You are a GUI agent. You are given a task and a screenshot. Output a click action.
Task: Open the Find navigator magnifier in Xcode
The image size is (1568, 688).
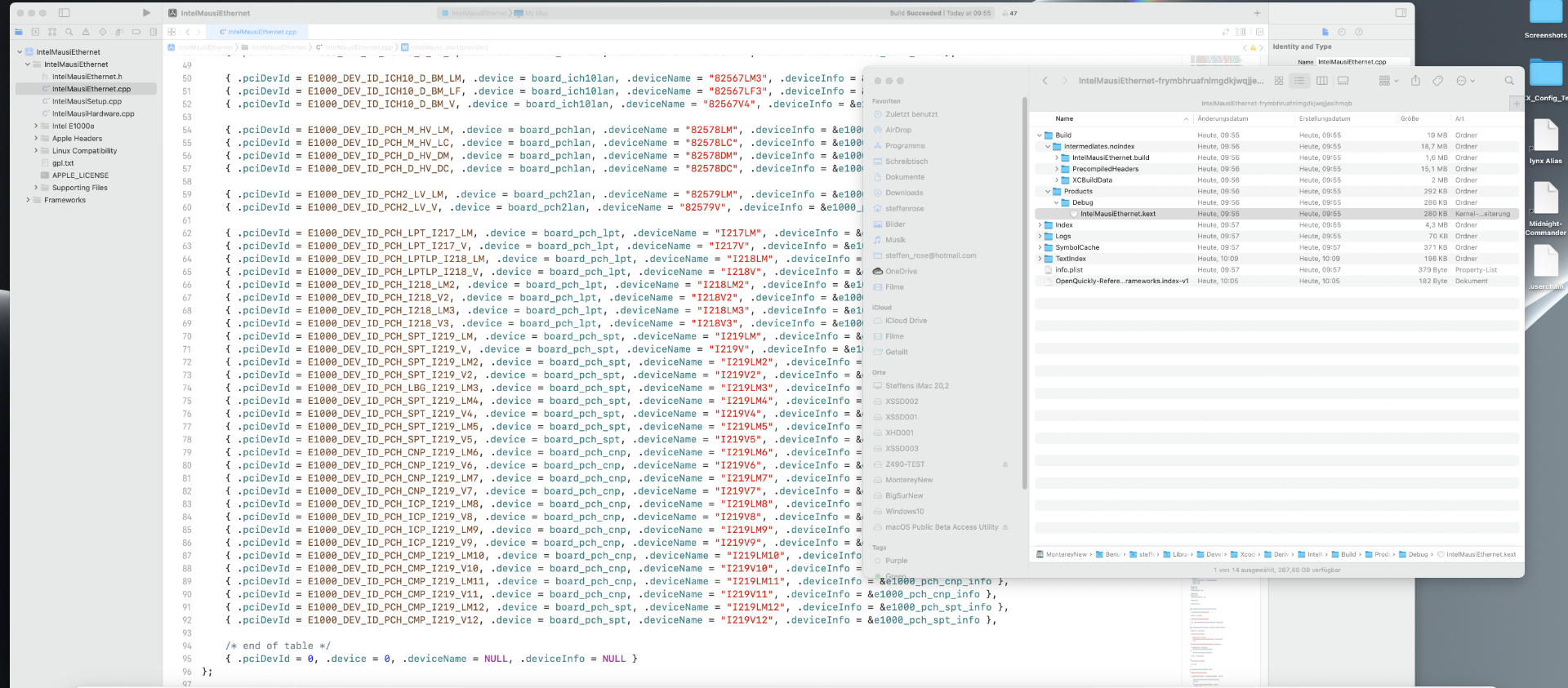pyautogui.click(x=69, y=32)
